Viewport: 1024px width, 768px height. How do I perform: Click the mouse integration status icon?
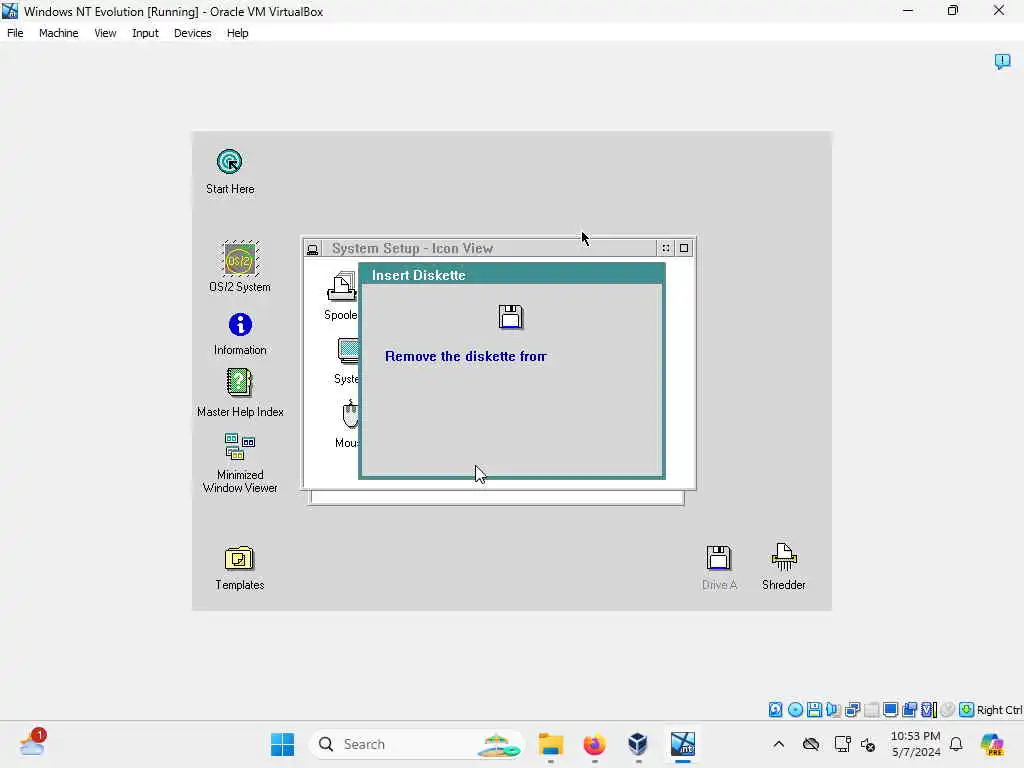(x=948, y=709)
